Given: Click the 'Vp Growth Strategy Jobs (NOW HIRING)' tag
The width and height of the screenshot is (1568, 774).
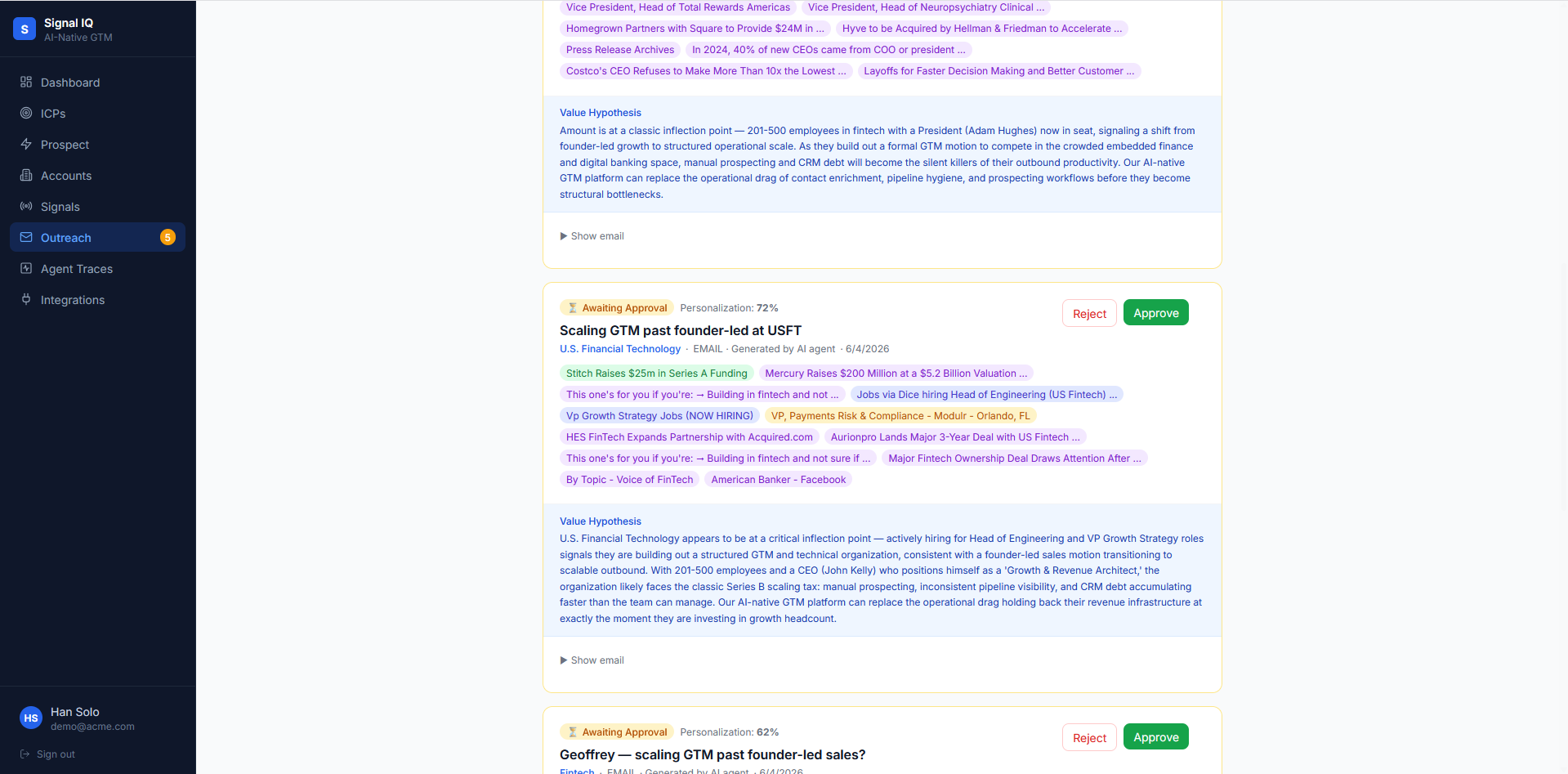Looking at the screenshot, I should 659,416.
